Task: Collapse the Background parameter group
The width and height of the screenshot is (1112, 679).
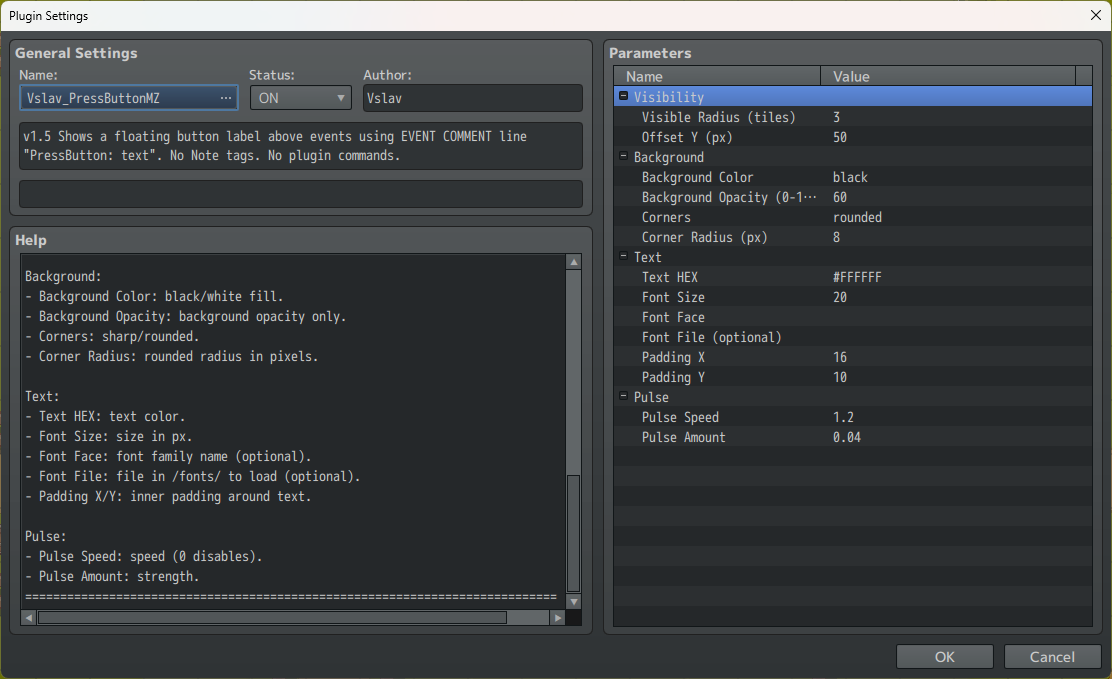Action: point(623,157)
